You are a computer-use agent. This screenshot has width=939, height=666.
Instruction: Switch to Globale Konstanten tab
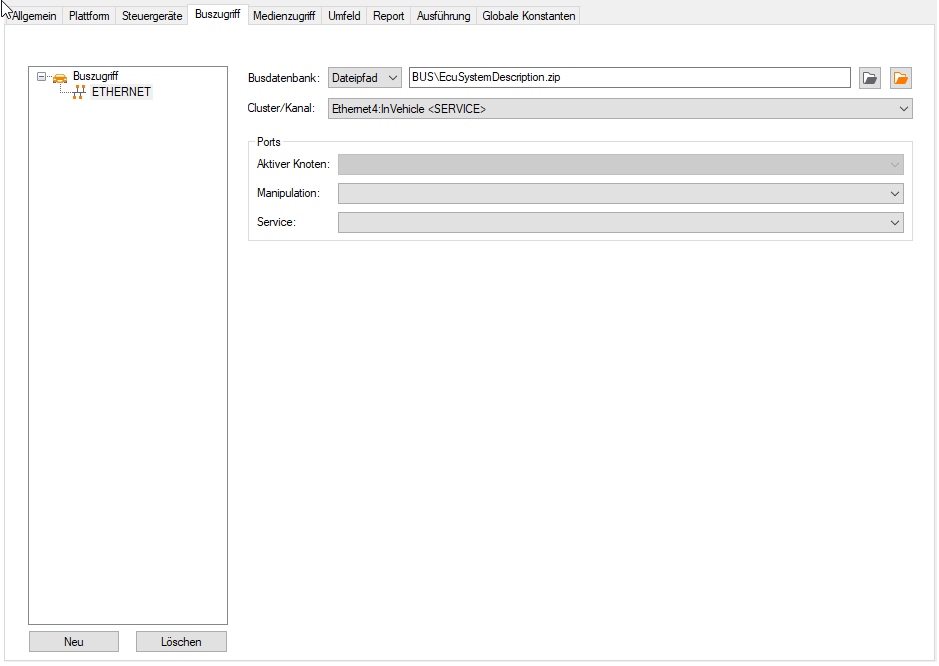click(529, 16)
